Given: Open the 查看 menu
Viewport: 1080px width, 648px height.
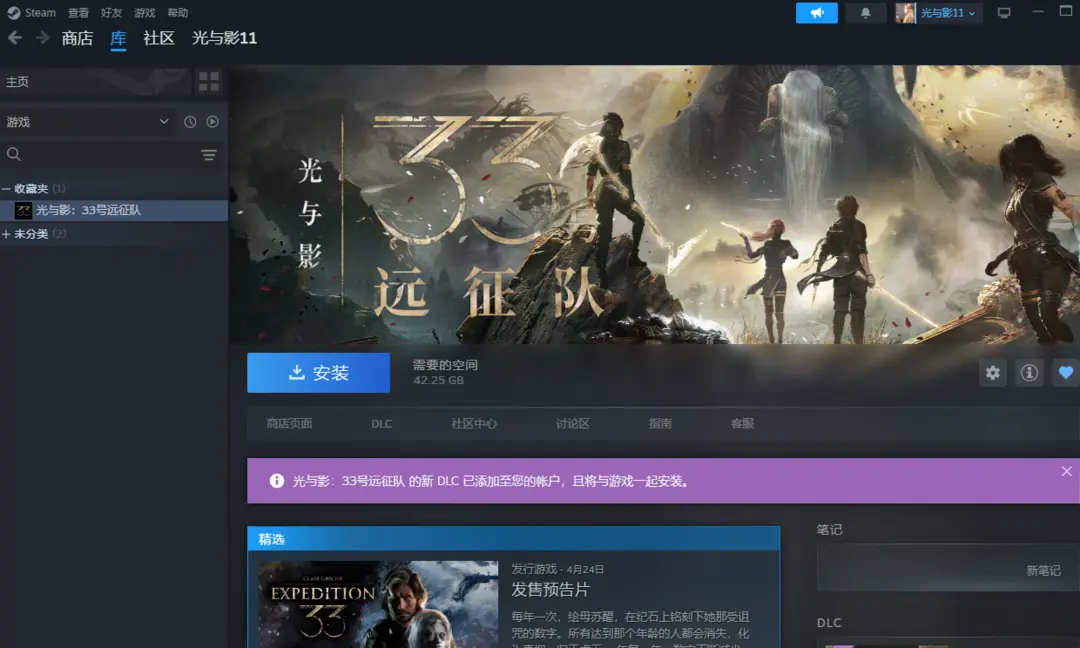Looking at the screenshot, I should coord(78,12).
